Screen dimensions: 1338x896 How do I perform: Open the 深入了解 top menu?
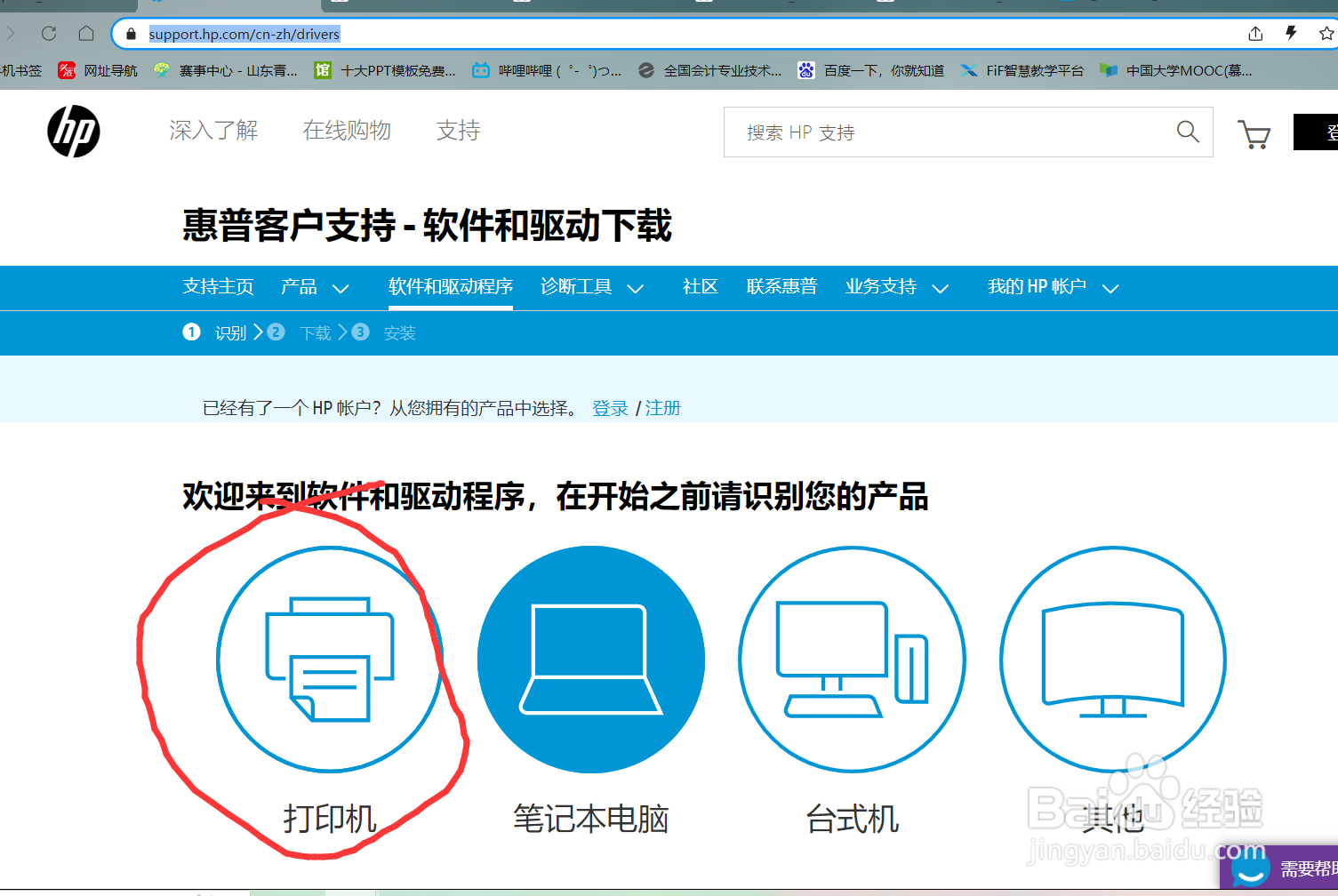(x=213, y=131)
